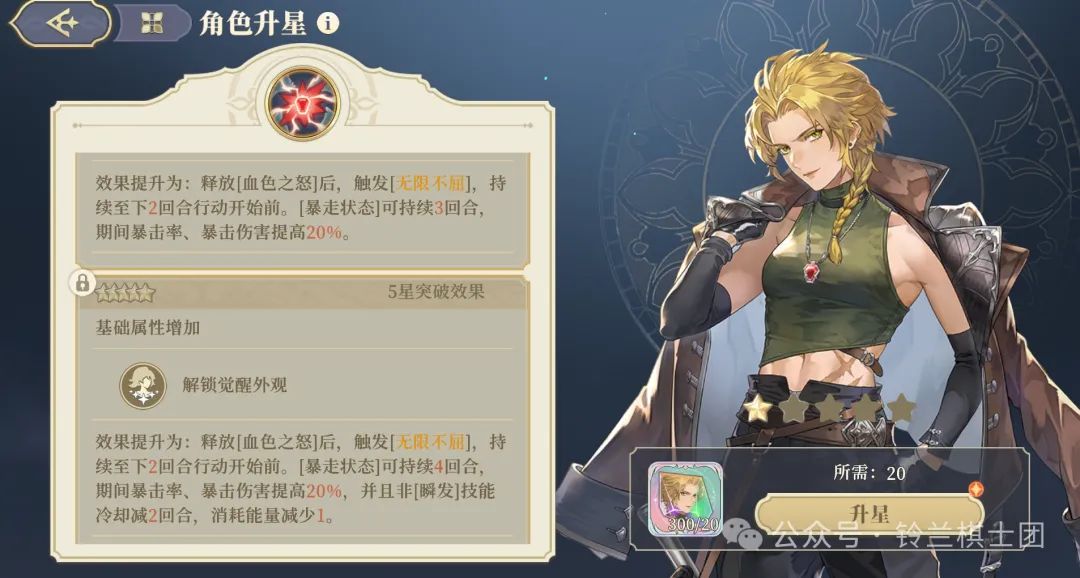Viewport: 1080px width, 578px height.
Task: Tap the 基础属性增加 row
Action: pyautogui.click(x=302, y=328)
